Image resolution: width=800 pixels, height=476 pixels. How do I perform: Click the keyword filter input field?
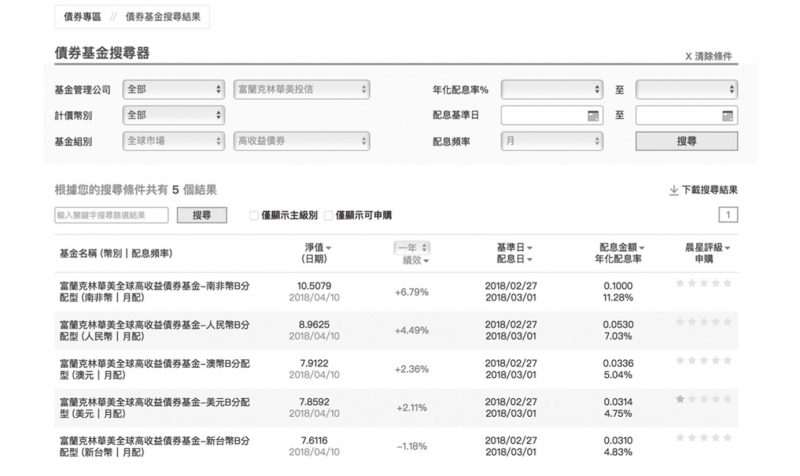coord(111,215)
